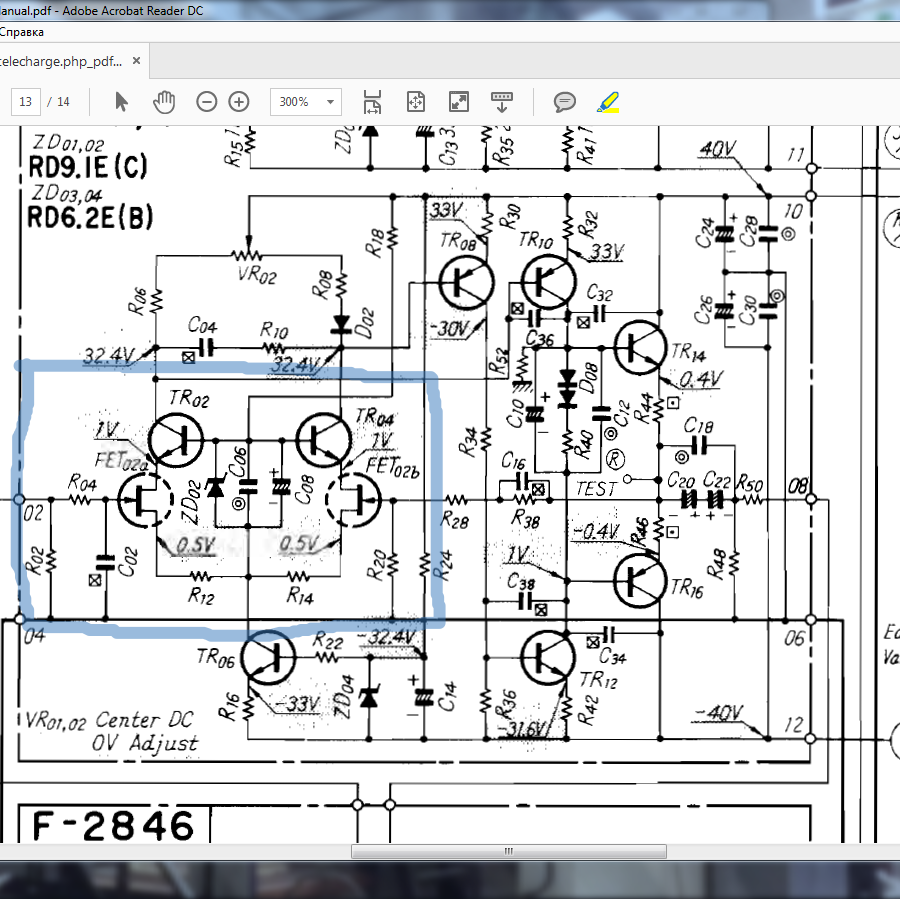Image resolution: width=900 pixels, height=899 pixels.
Task: Add a sticky note comment
Action: coord(565,102)
